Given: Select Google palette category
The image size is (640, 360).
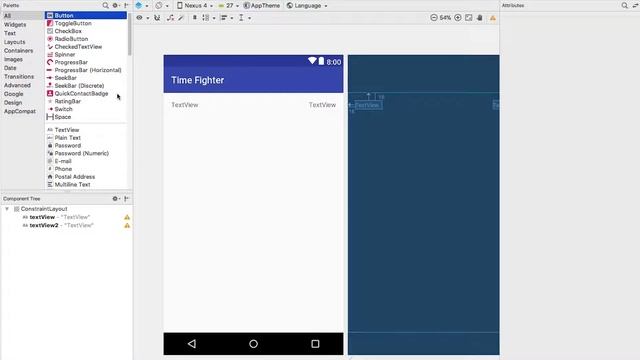Looking at the screenshot, I should (13, 94).
